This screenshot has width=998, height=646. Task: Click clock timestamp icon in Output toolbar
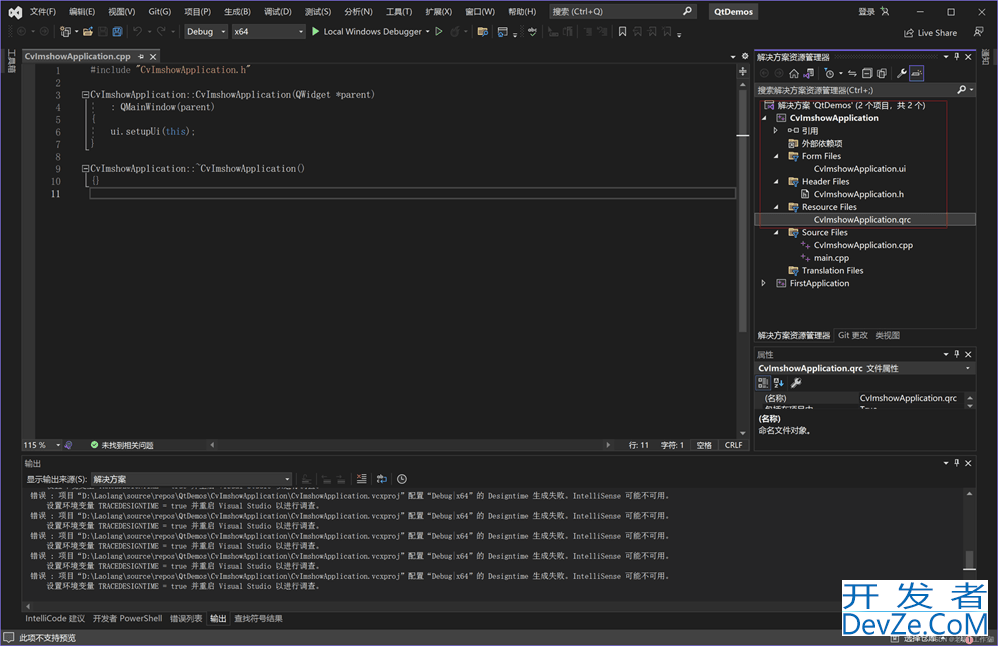402,479
